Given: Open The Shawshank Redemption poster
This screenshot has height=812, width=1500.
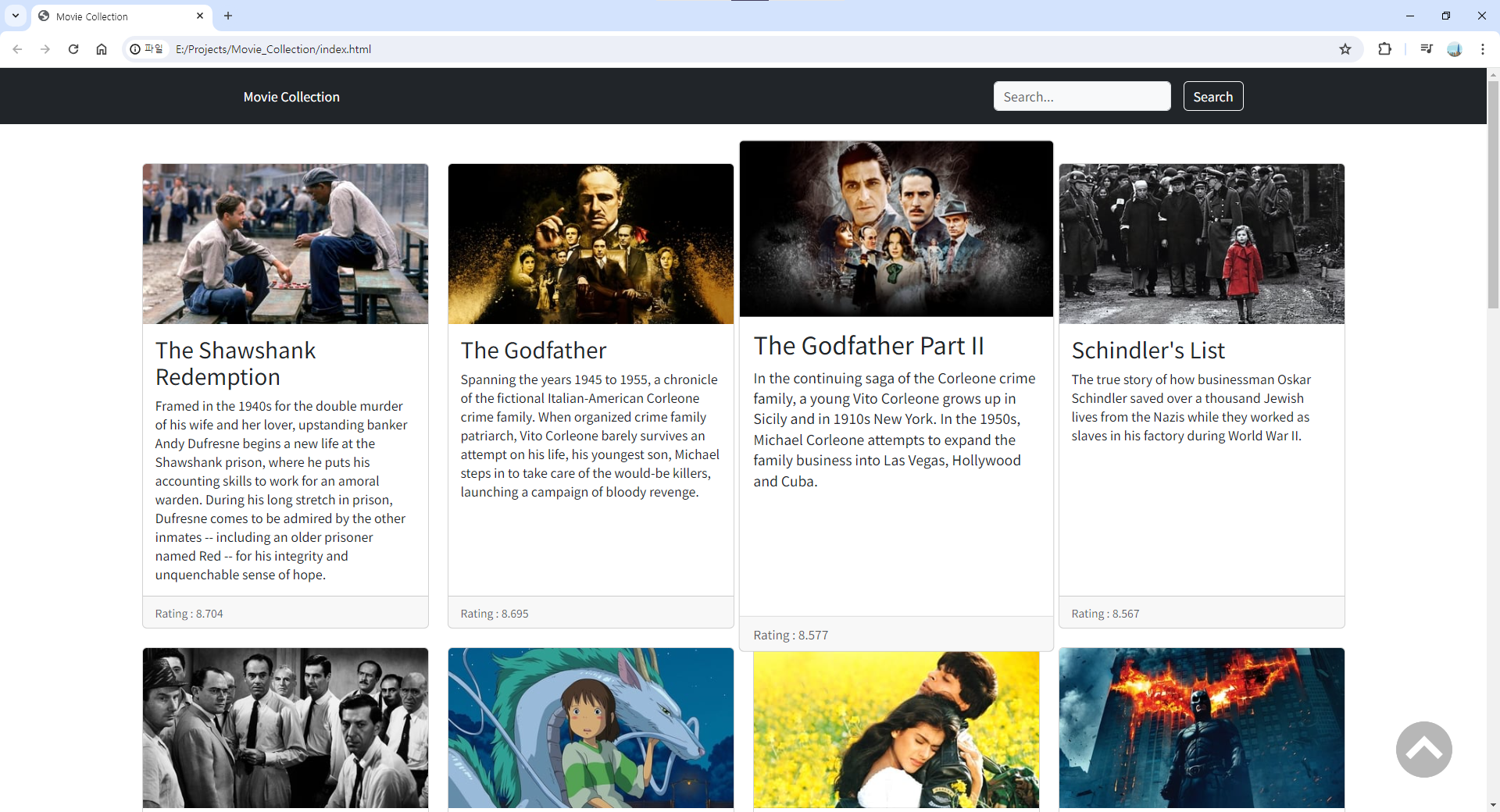Looking at the screenshot, I should 285,243.
